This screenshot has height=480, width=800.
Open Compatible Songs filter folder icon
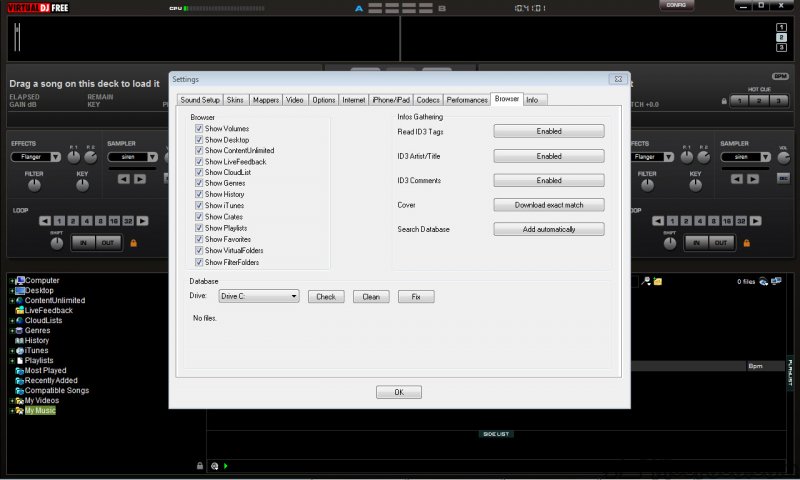(x=20, y=390)
